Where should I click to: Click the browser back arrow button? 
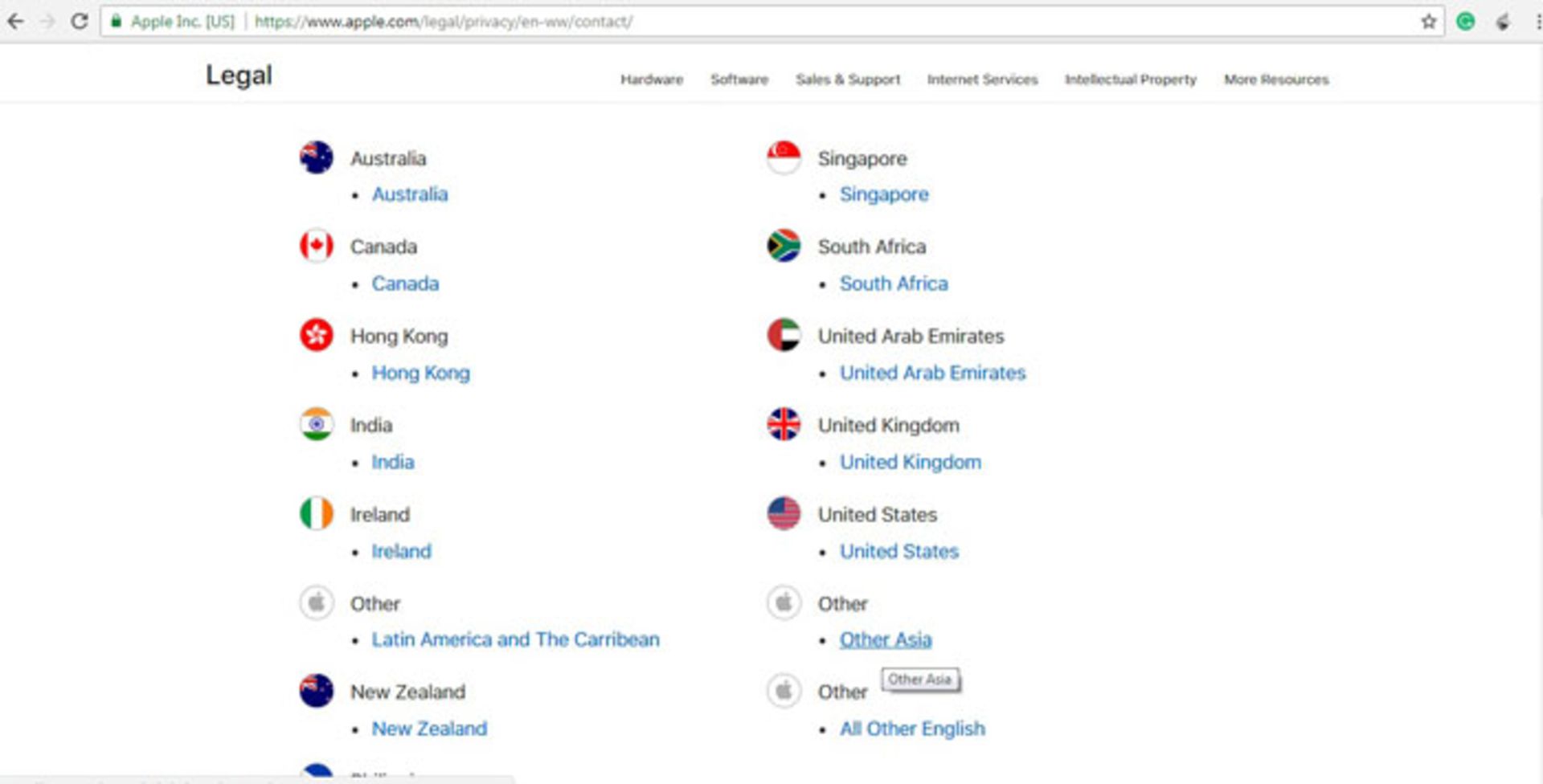(15, 22)
